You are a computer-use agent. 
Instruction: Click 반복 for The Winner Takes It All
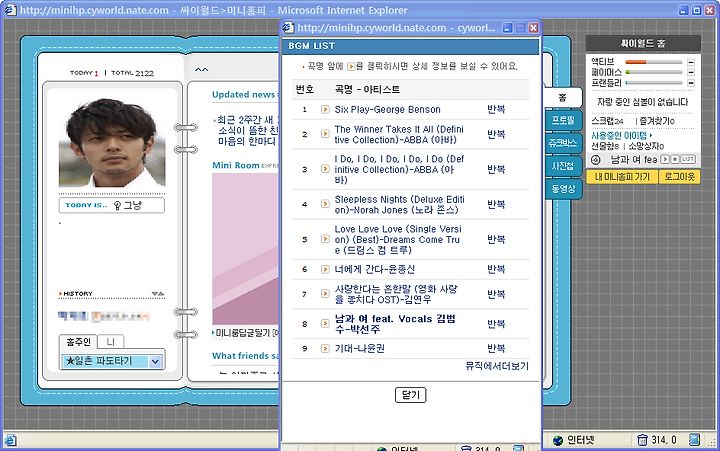click(496, 134)
